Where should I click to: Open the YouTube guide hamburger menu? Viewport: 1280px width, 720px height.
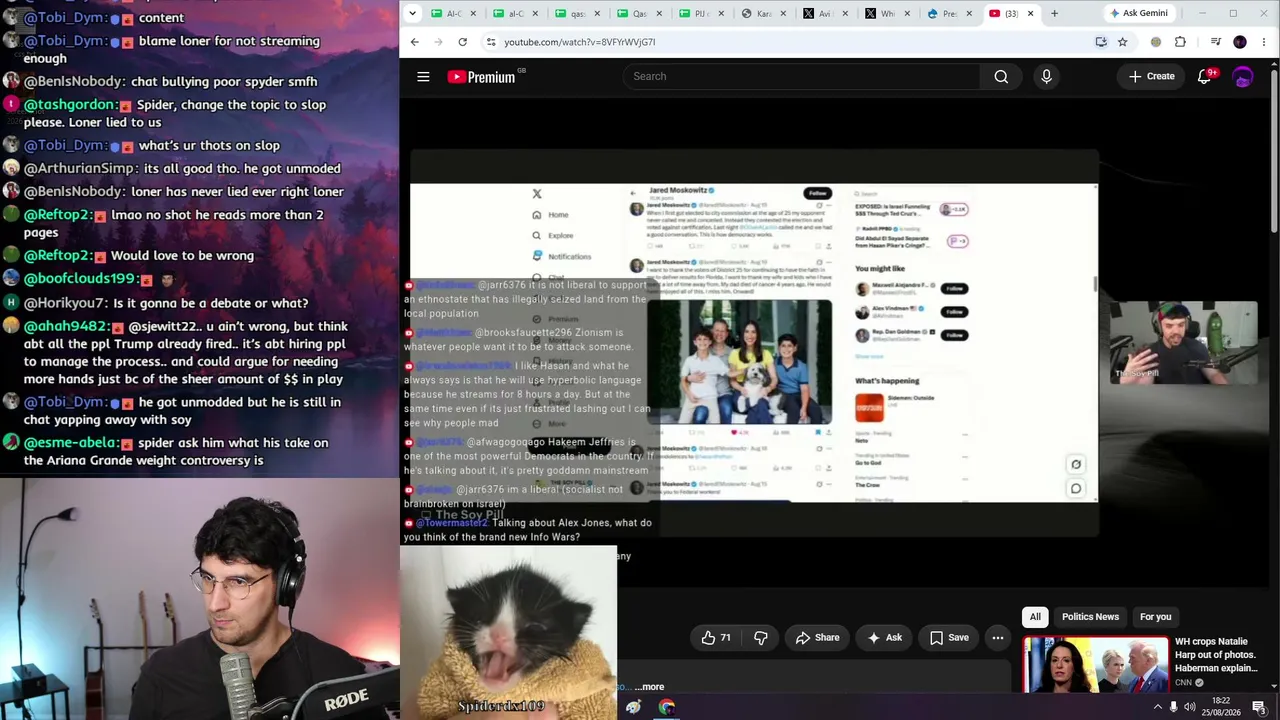[x=423, y=76]
